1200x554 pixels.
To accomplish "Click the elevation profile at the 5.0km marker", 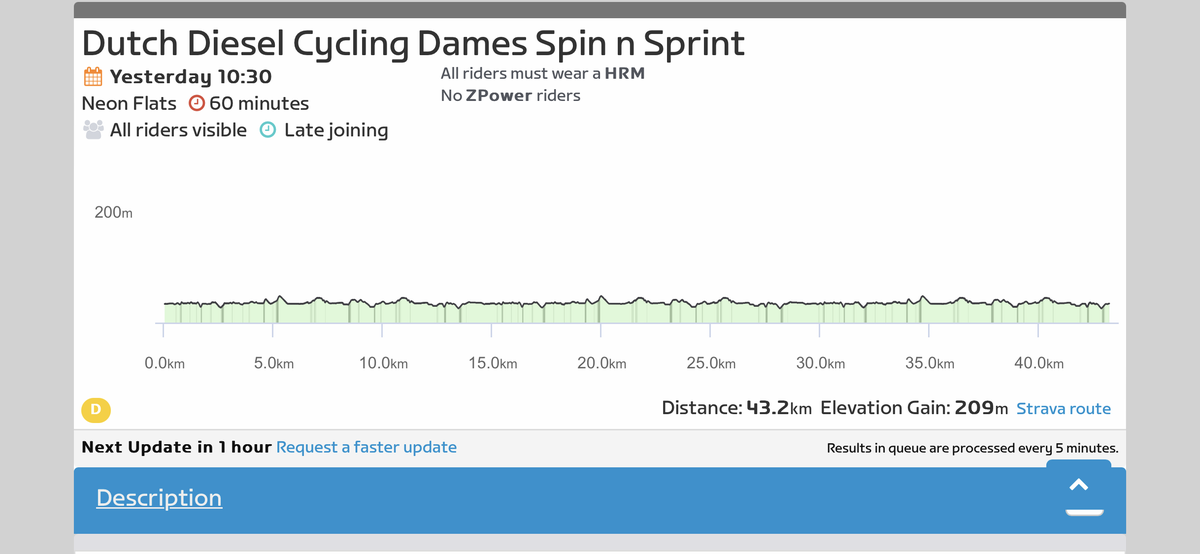I will click(x=273, y=310).
